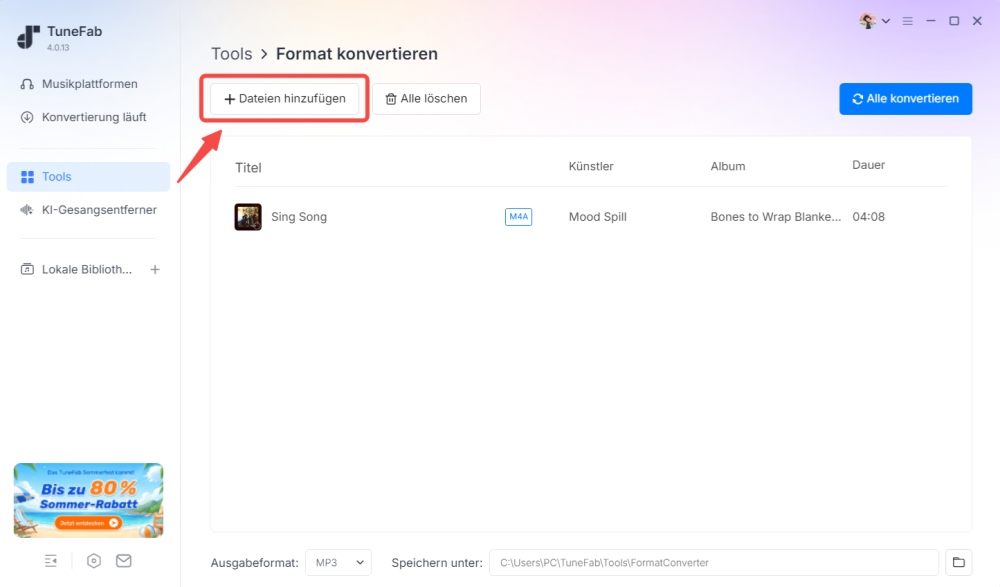
Task: Click the Speichern unter path field
Action: tap(714, 563)
